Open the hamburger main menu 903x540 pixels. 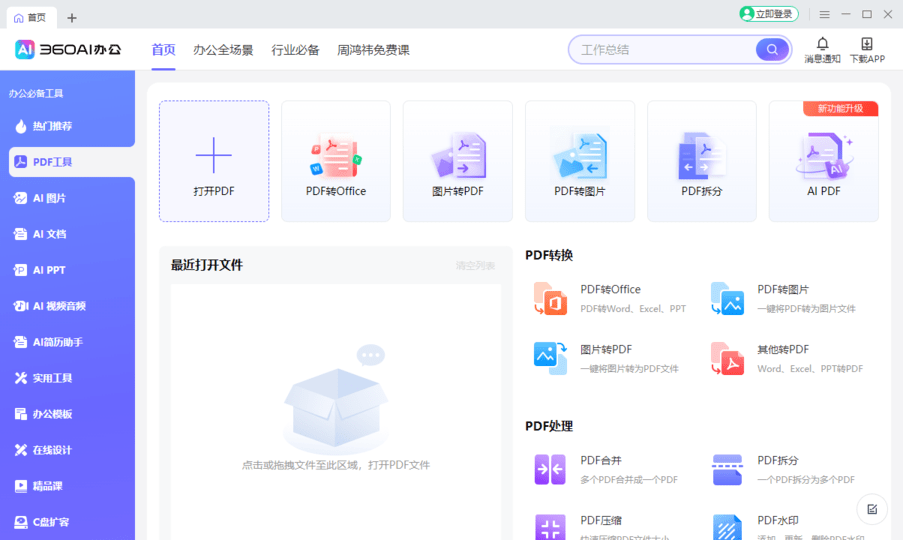pyautogui.click(x=824, y=14)
